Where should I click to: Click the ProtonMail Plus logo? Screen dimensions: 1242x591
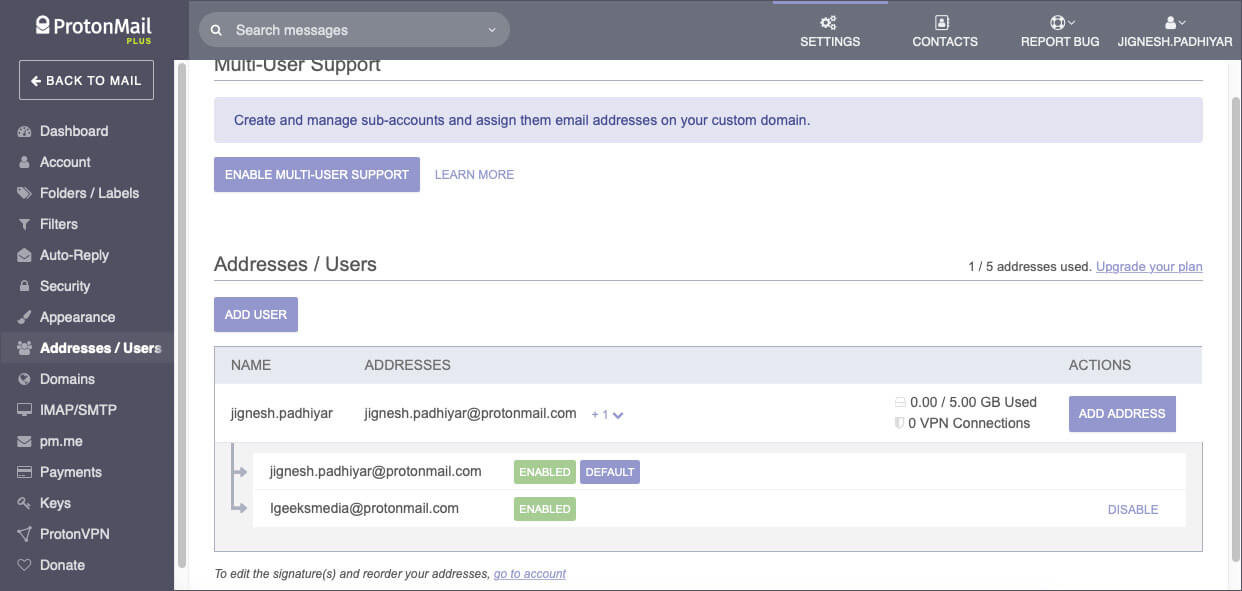(94, 28)
